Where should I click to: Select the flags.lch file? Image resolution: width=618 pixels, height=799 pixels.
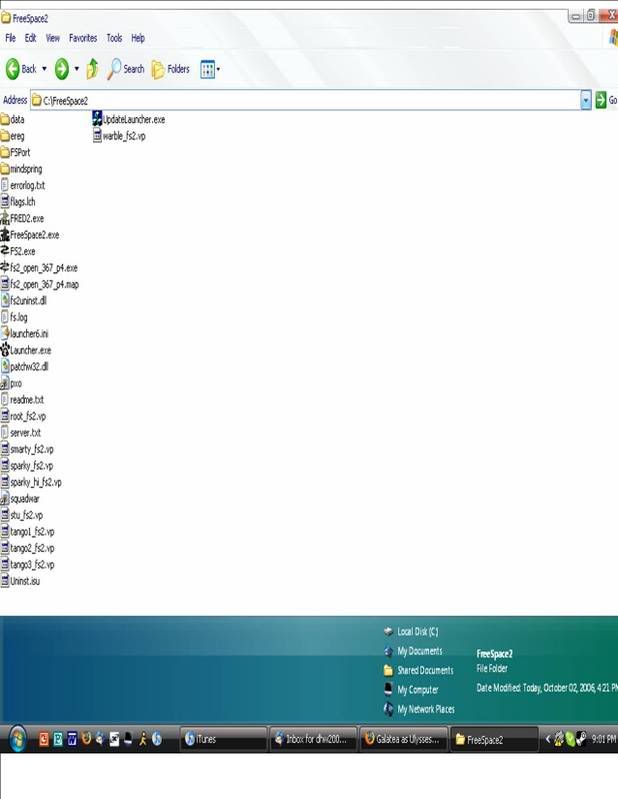(x=18, y=202)
